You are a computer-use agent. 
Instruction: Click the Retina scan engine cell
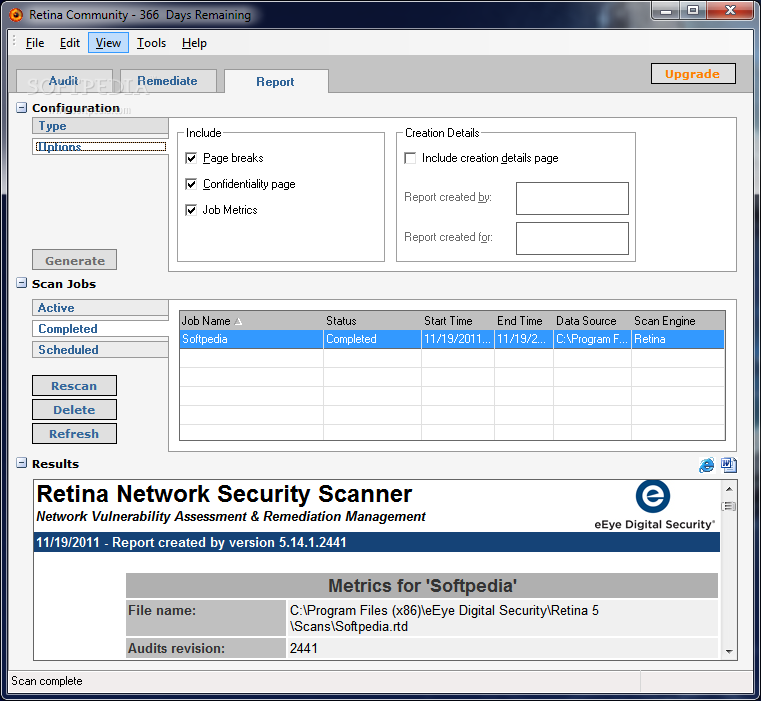click(678, 339)
